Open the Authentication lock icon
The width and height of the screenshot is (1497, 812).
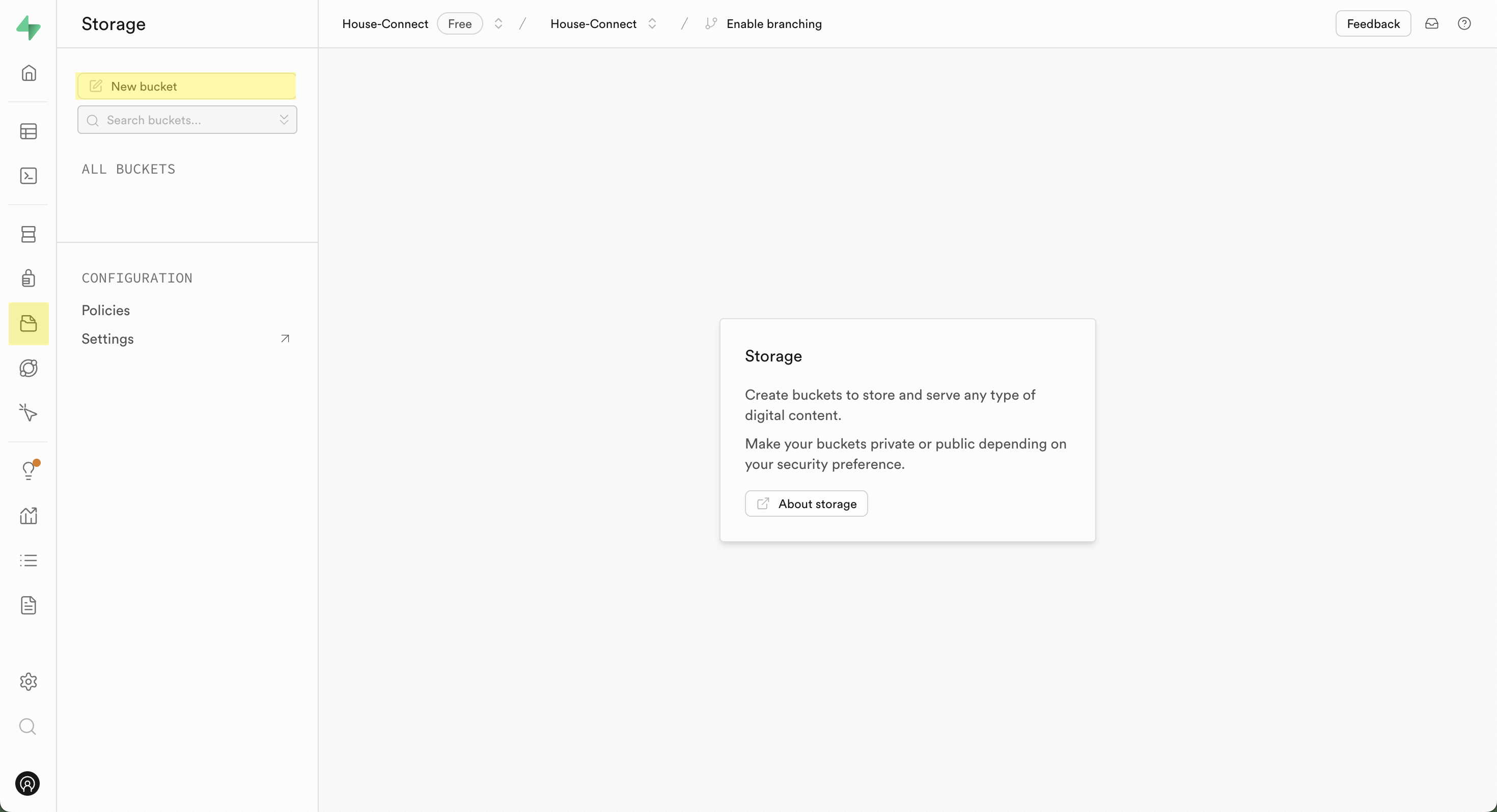click(29, 278)
